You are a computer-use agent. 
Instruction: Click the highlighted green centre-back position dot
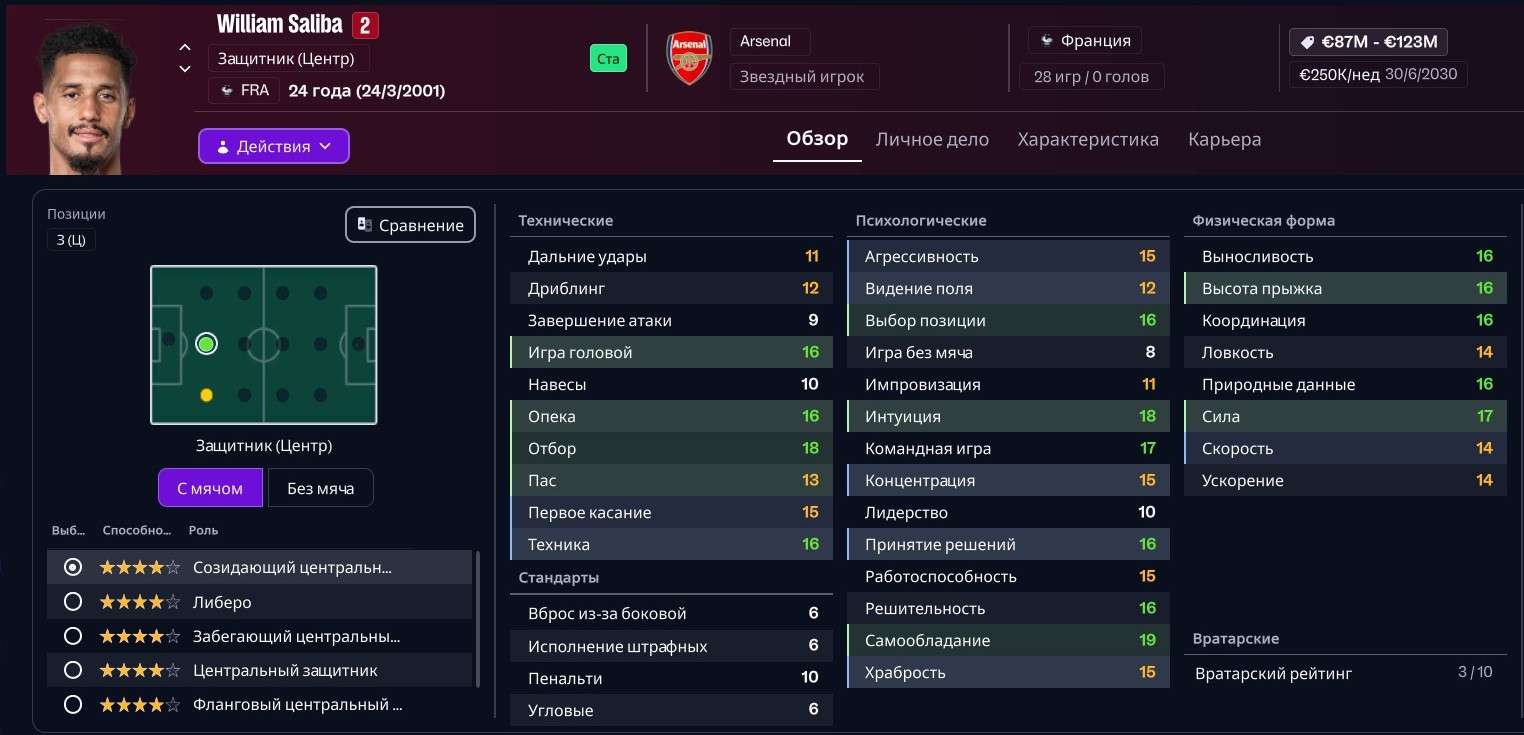click(206, 344)
